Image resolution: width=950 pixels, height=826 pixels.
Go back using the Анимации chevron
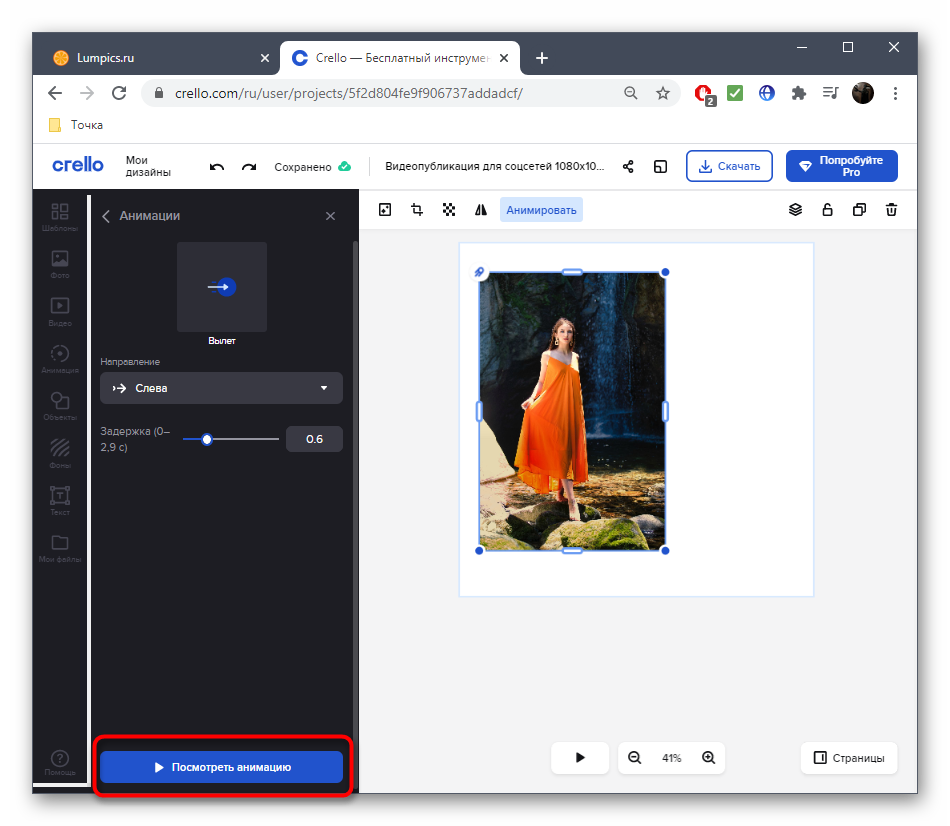pos(106,216)
